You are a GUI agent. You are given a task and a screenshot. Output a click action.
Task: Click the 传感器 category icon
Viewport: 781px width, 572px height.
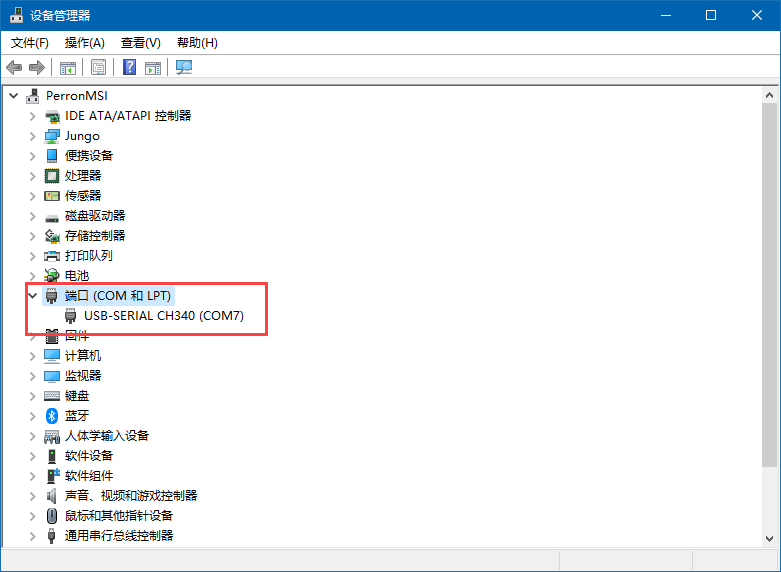click(52, 196)
